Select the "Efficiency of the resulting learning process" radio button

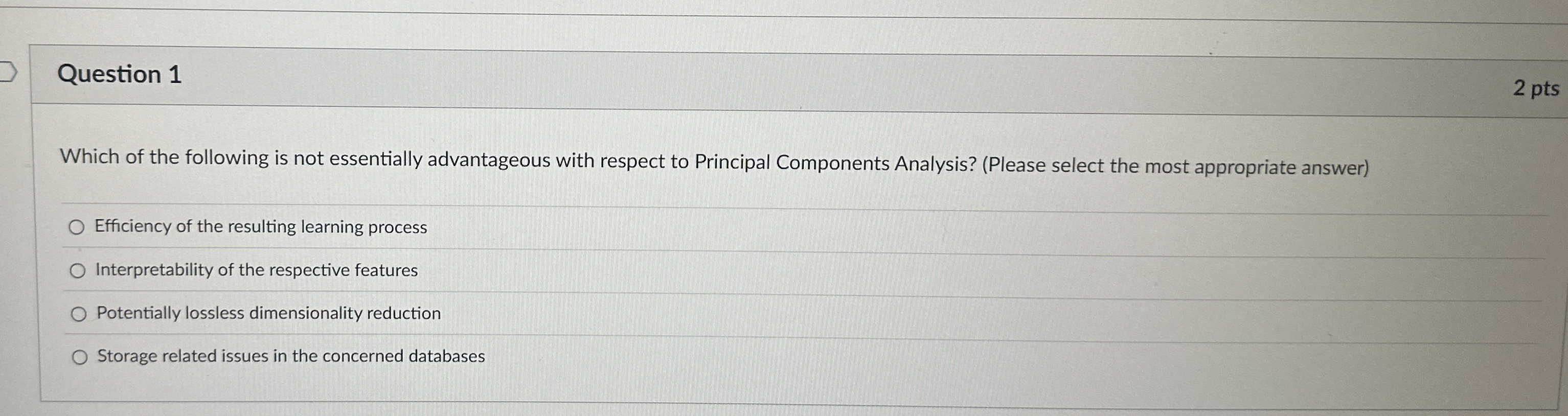[78, 227]
